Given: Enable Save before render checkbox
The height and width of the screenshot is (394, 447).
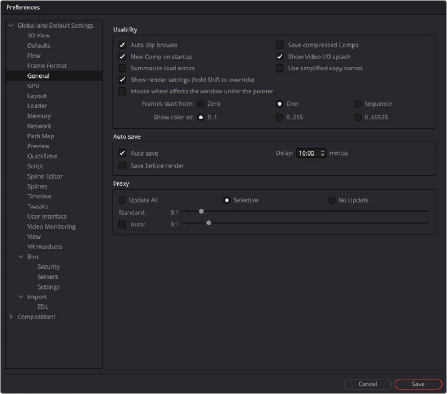Looking at the screenshot, I should pos(122,166).
